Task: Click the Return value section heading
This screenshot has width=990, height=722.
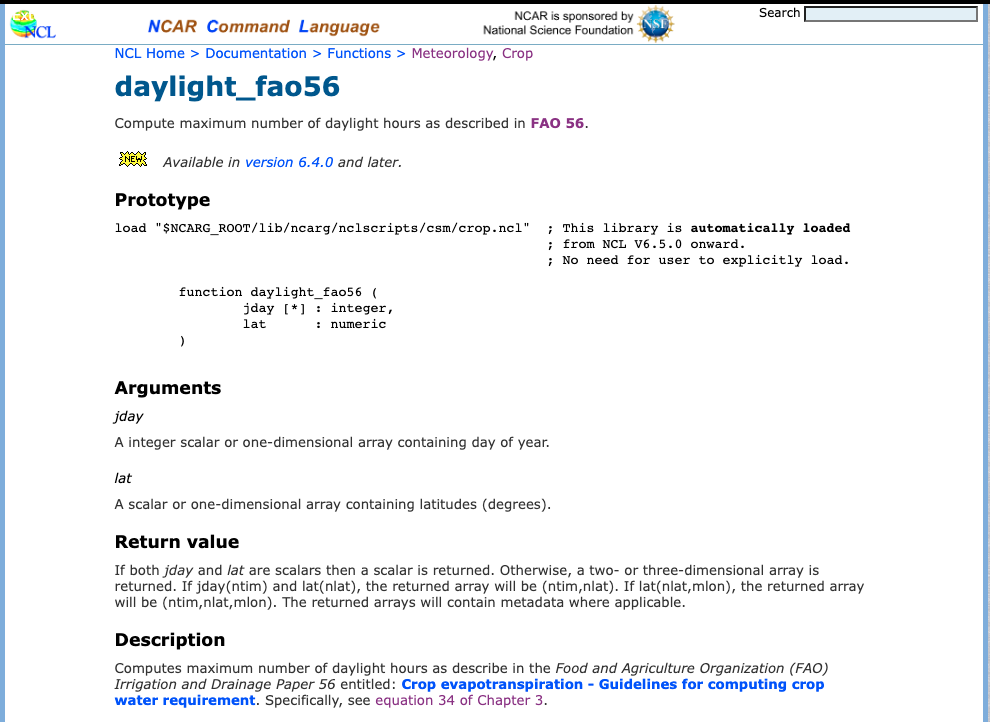Action: (177, 542)
